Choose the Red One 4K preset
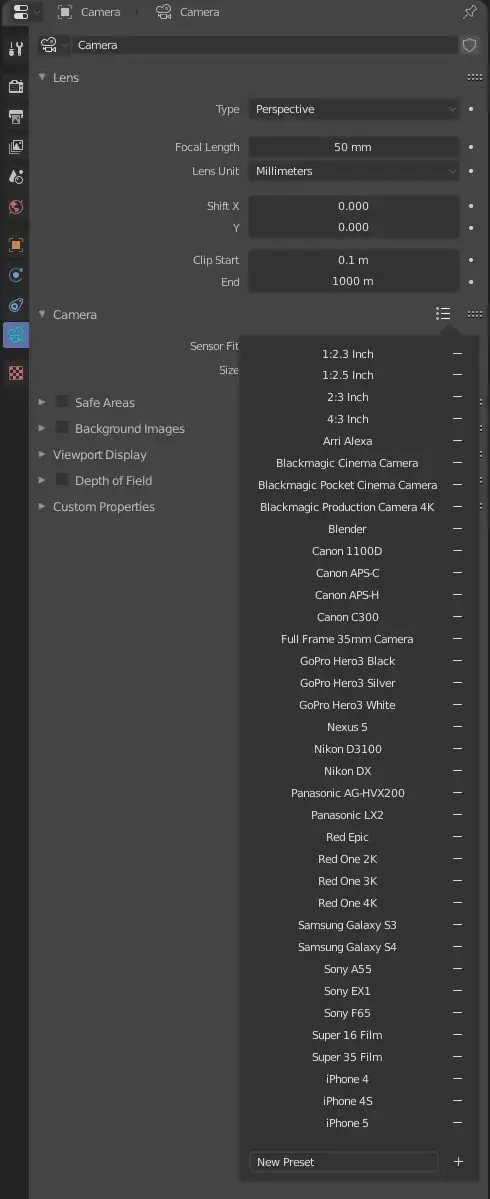 pyautogui.click(x=347, y=903)
